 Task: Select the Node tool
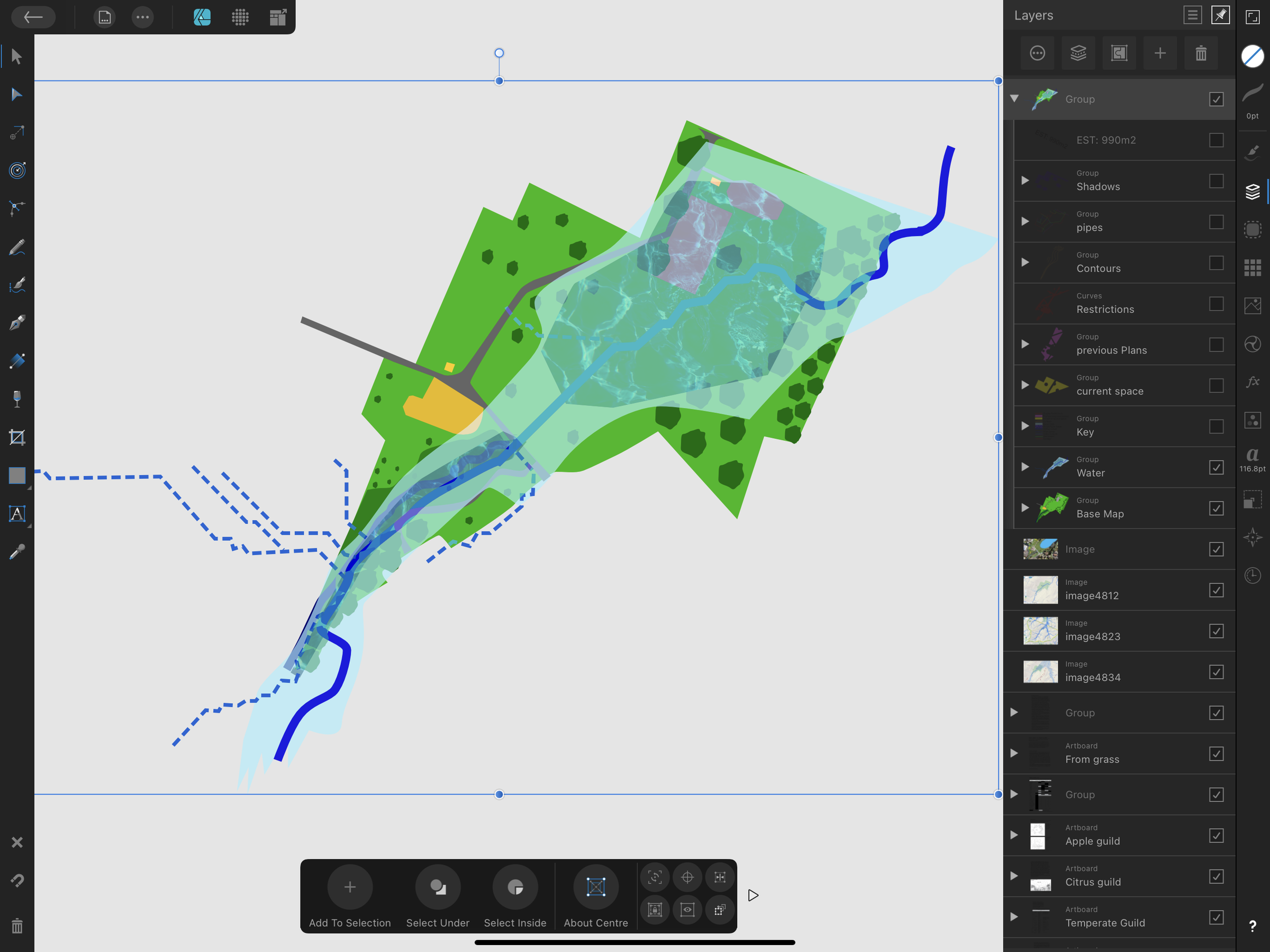pos(17,94)
